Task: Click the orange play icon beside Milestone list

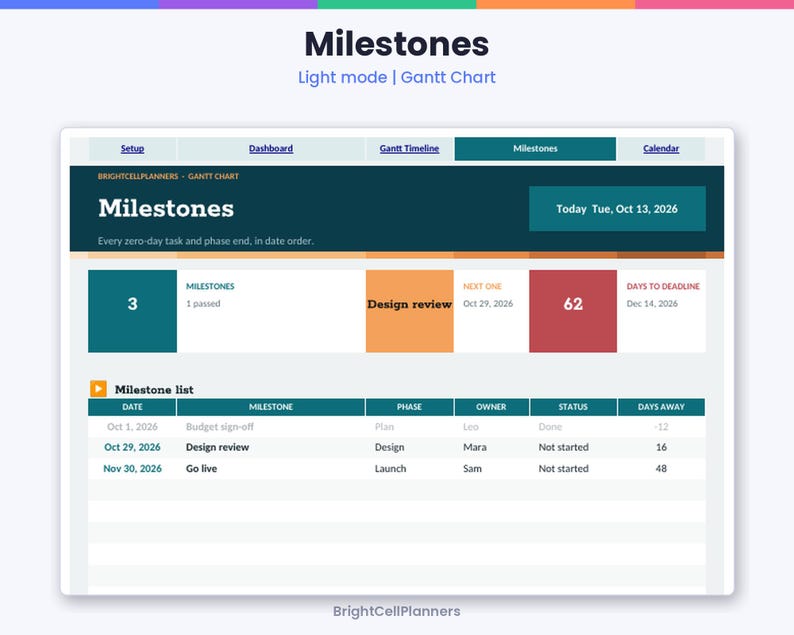Action: (x=98, y=388)
